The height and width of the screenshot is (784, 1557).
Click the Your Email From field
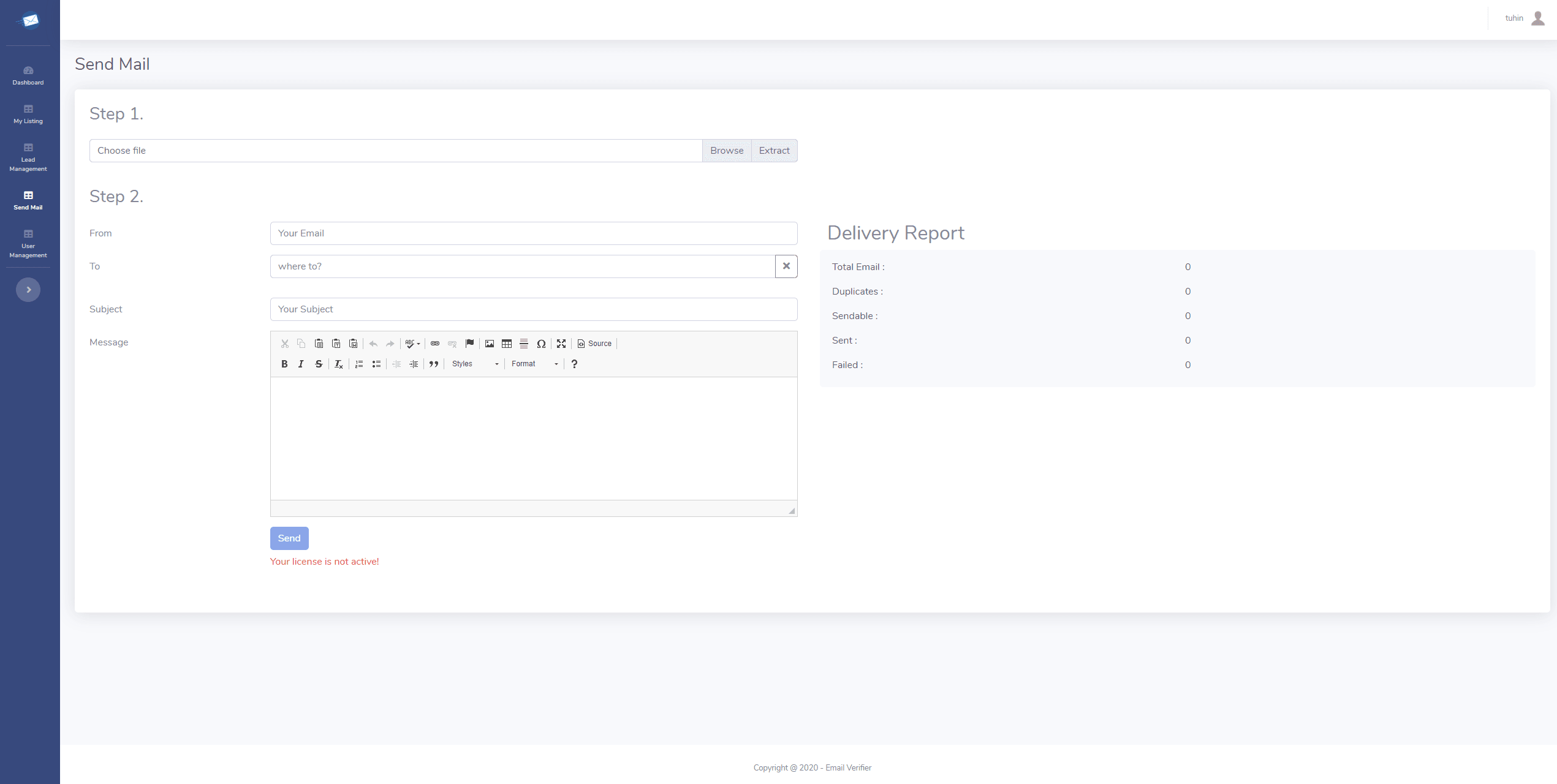click(x=534, y=233)
